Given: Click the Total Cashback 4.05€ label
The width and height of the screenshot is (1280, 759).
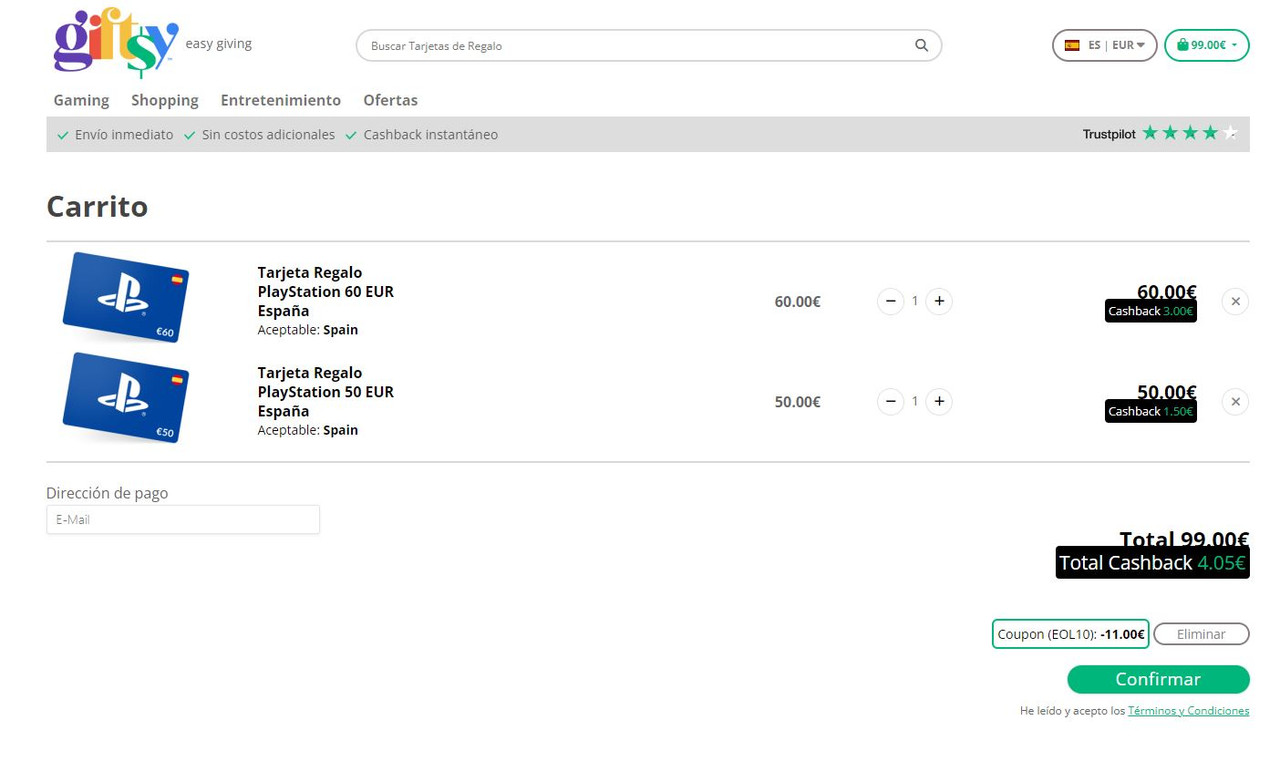Looking at the screenshot, I should (x=1152, y=563).
